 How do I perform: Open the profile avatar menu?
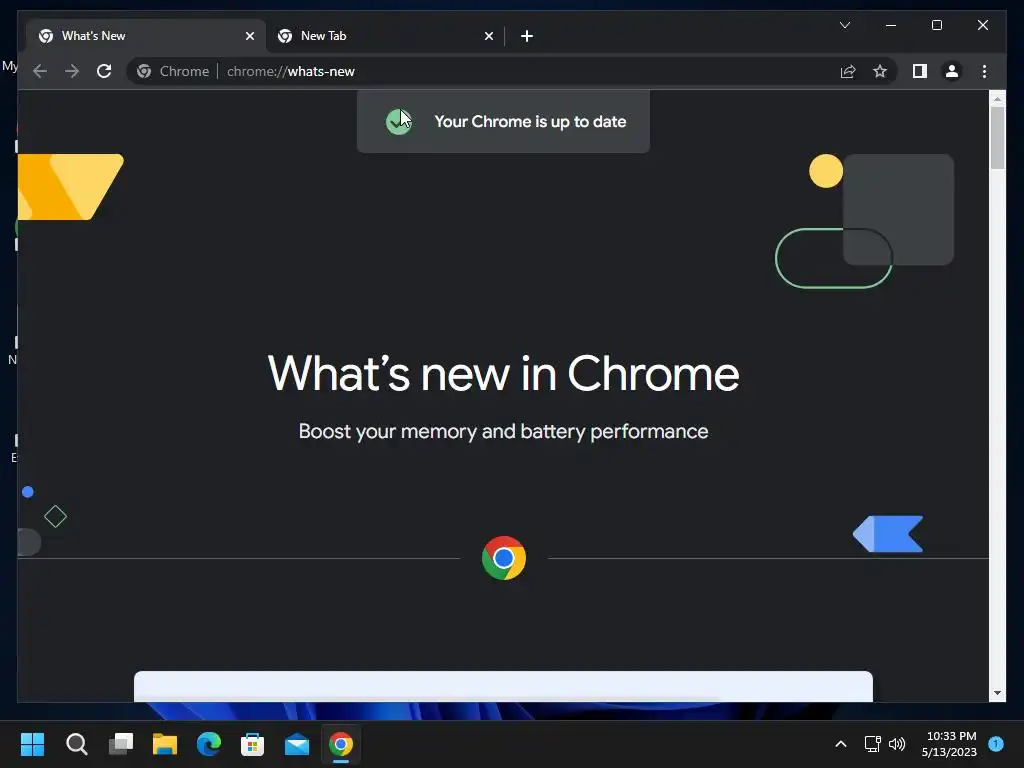[x=952, y=71]
